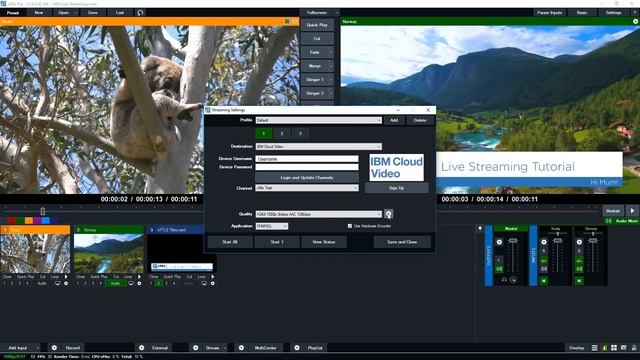Open MultiCorder settings gear icon
Viewport: 640px width, 360px height.
[241, 348]
